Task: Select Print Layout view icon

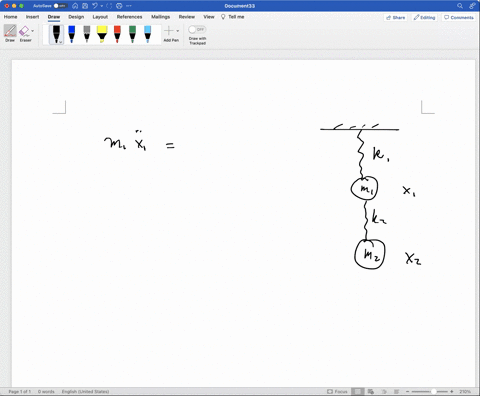Action: (x=357, y=391)
